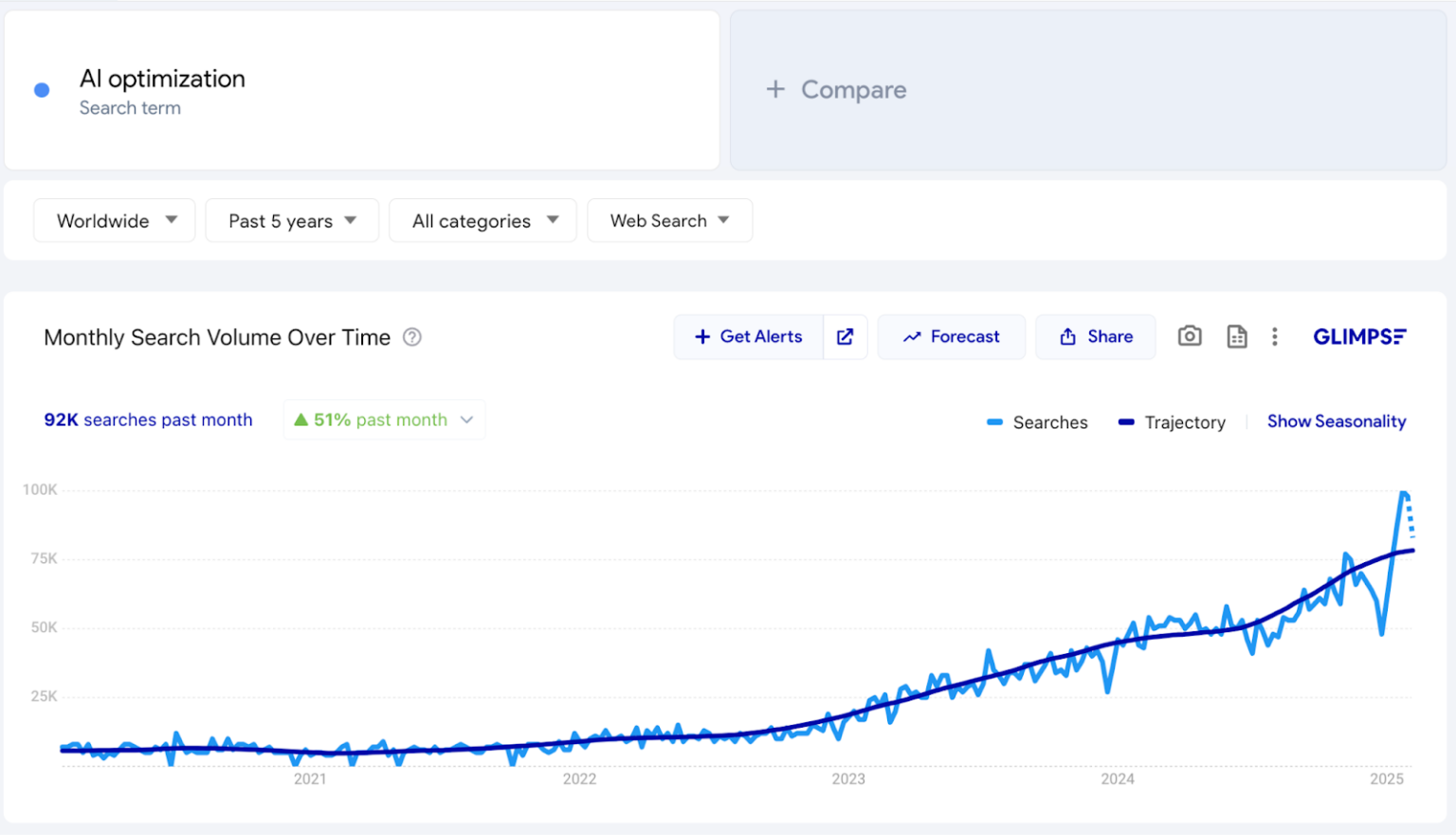Click the blue dot beside AI optimization

coord(41,89)
